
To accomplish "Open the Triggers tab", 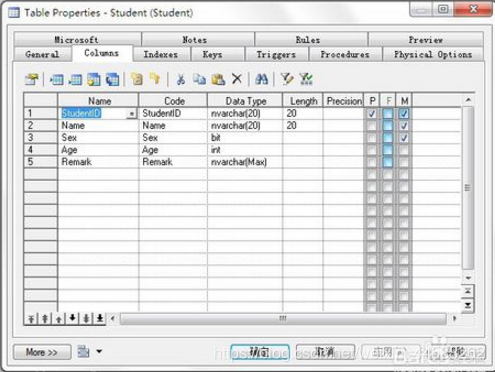I will pos(276,54).
